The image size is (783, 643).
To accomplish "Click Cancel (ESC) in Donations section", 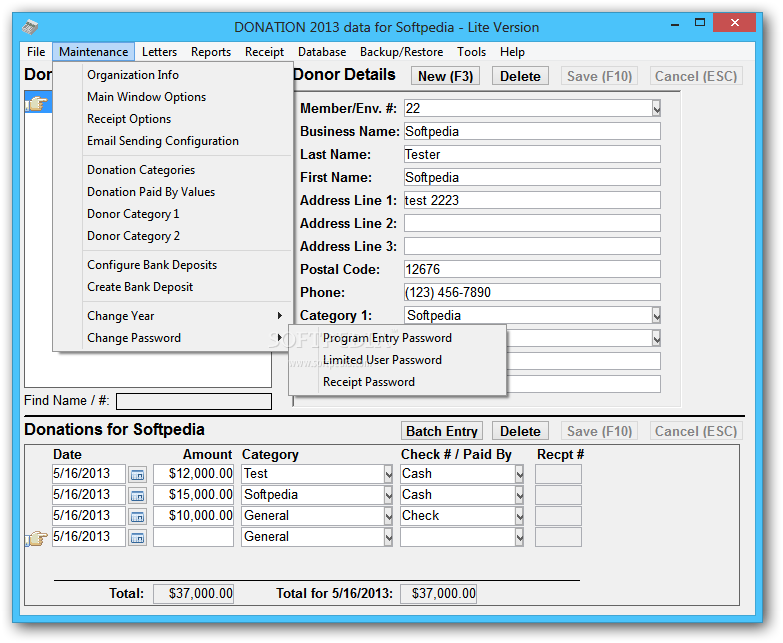I will point(696,431).
